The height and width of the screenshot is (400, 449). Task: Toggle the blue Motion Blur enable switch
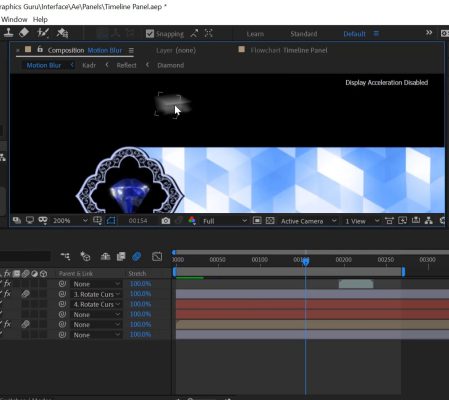[137, 256]
